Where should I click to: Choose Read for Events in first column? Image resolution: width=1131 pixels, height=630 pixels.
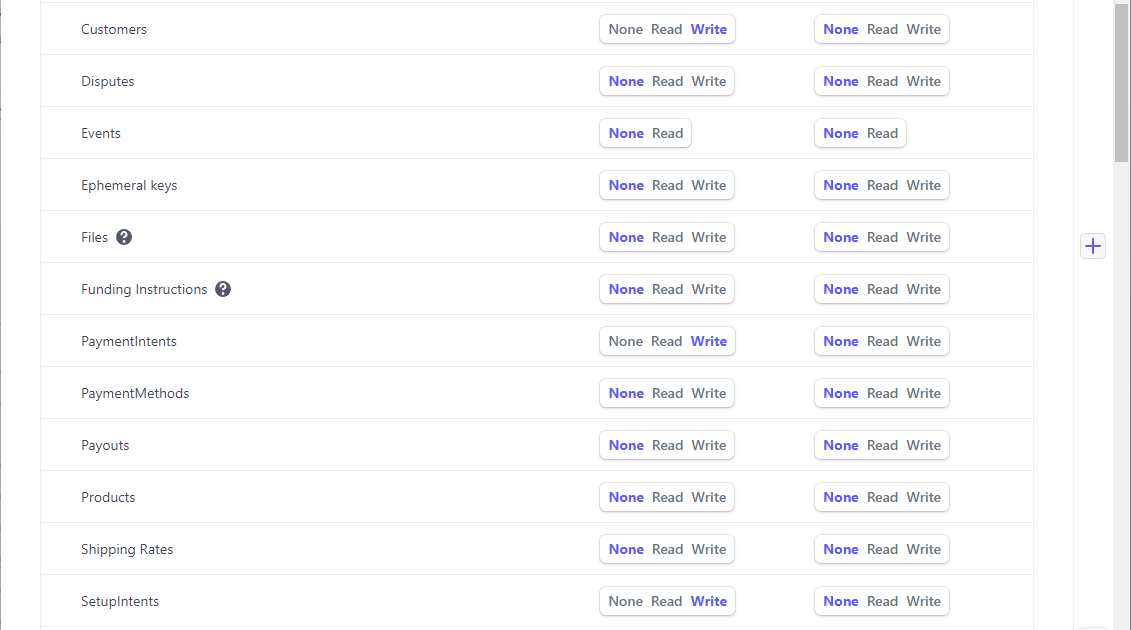(667, 133)
